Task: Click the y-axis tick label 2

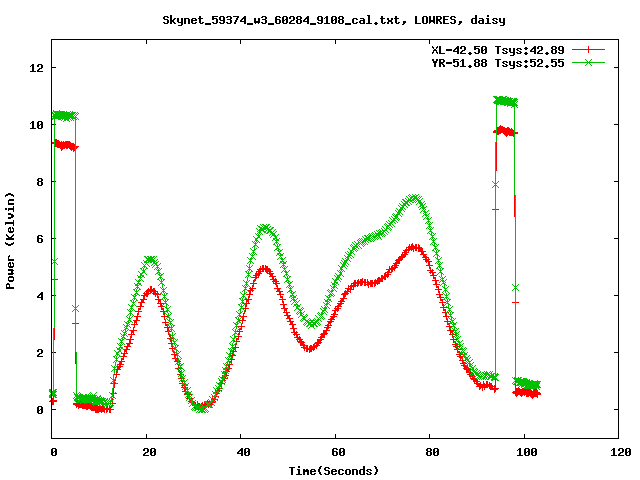Action: coord(40,353)
